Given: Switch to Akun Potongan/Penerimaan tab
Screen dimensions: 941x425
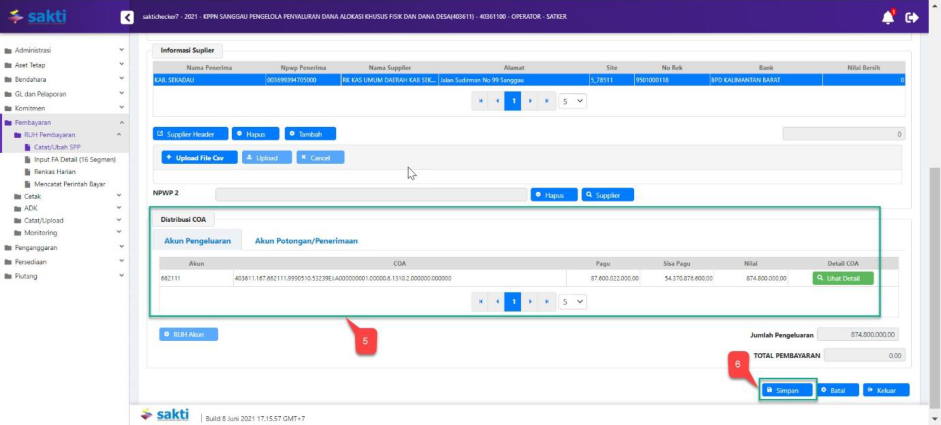Looking at the screenshot, I should (x=306, y=241).
